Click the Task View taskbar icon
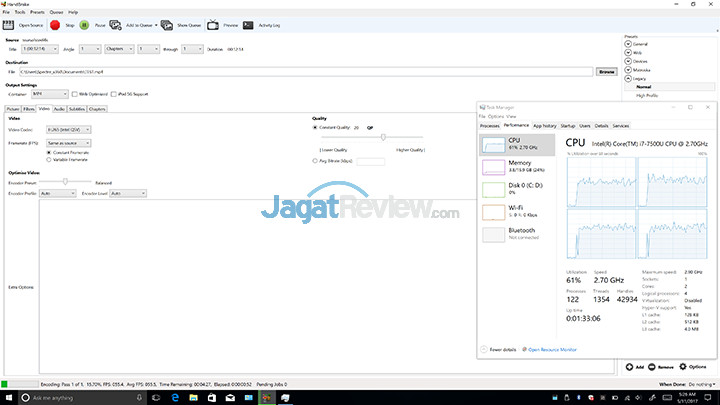This screenshot has width=720, height=405. 156,398
